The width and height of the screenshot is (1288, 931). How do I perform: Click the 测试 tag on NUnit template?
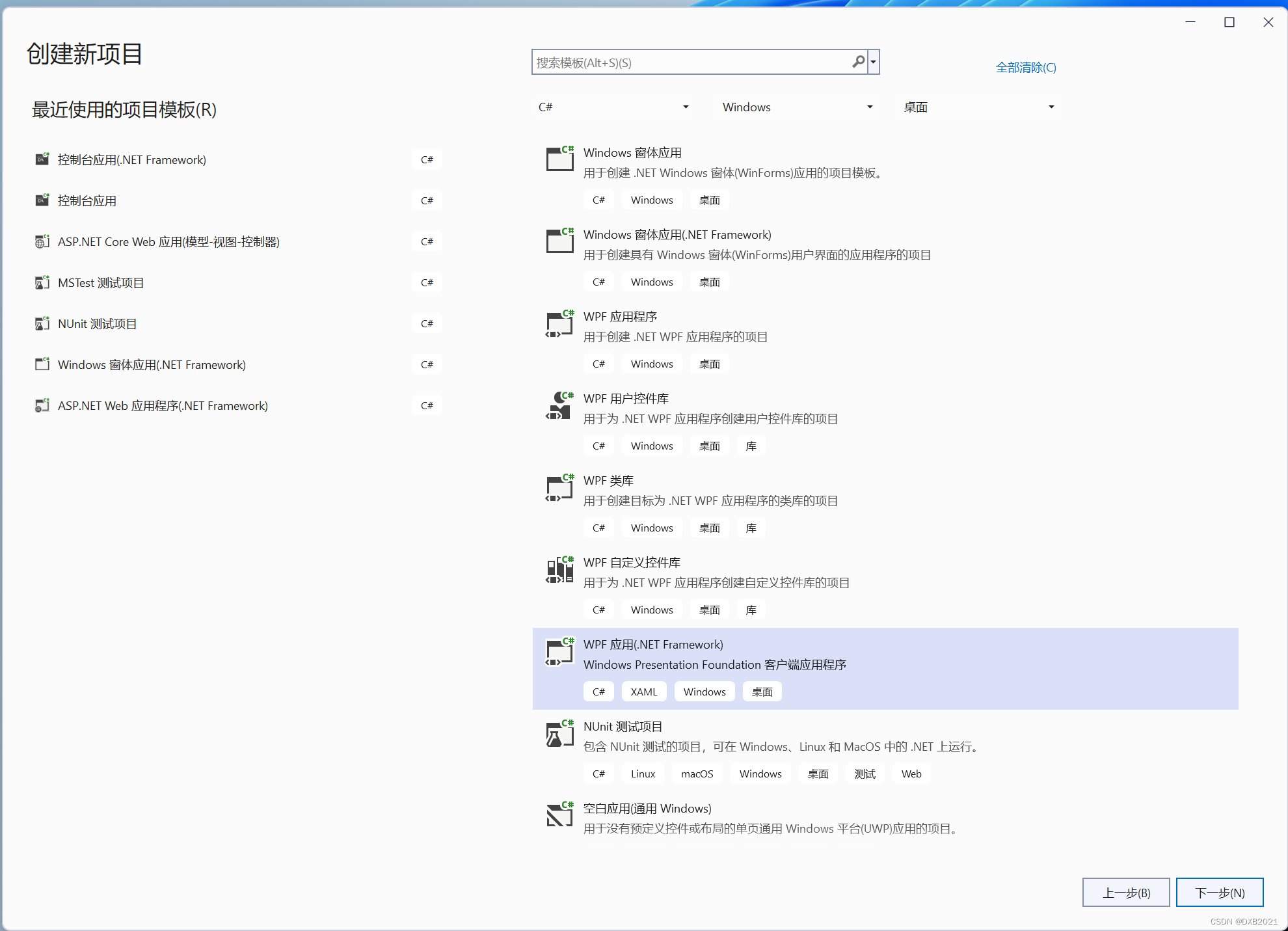(x=865, y=774)
